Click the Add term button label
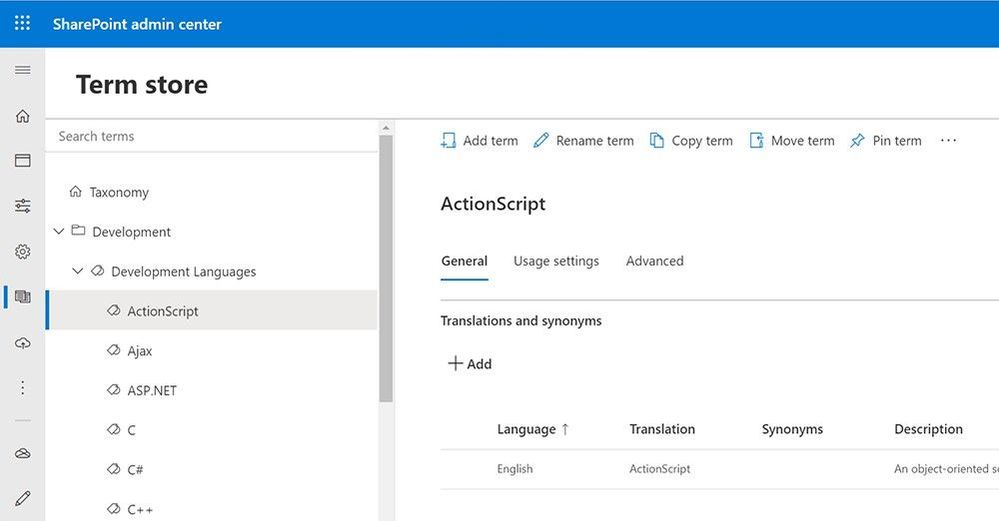Screen dimensions: 999x521 pyautogui.click(x=491, y=141)
